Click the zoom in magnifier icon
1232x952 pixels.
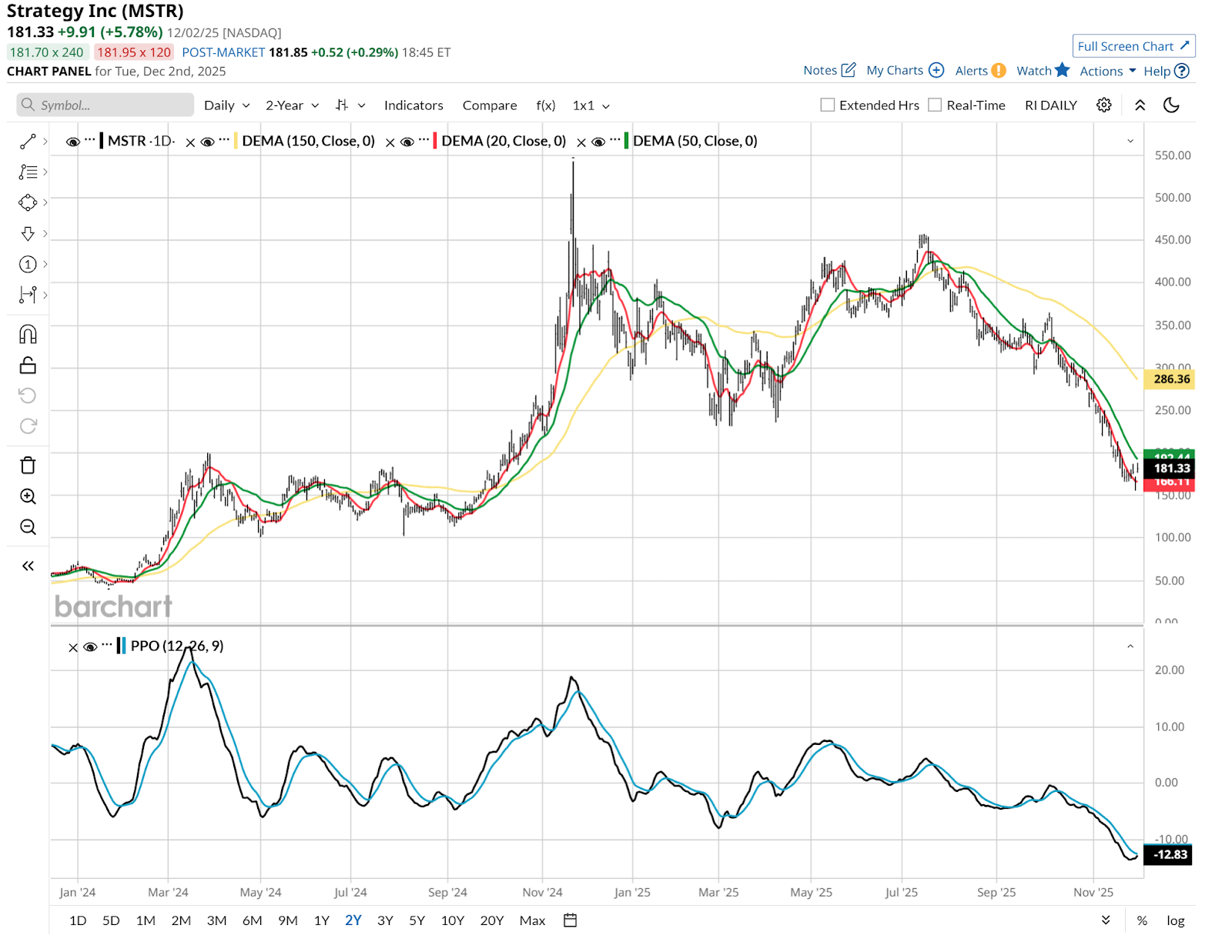(28, 496)
